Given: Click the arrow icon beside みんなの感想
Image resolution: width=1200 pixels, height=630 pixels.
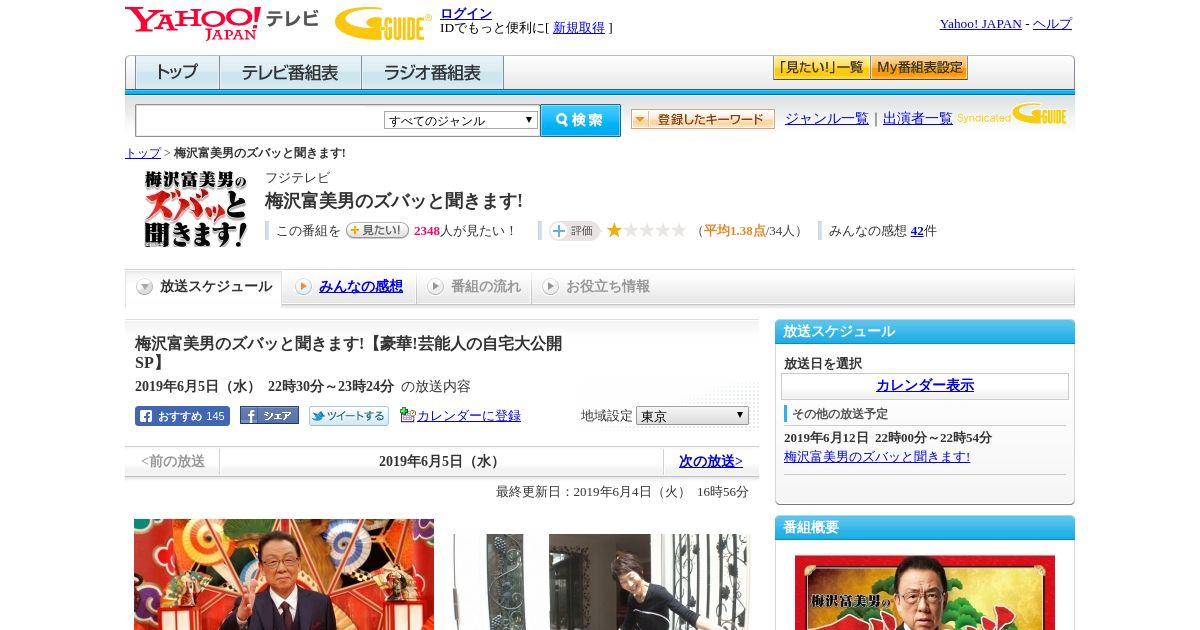Looking at the screenshot, I should (x=303, y=287).
